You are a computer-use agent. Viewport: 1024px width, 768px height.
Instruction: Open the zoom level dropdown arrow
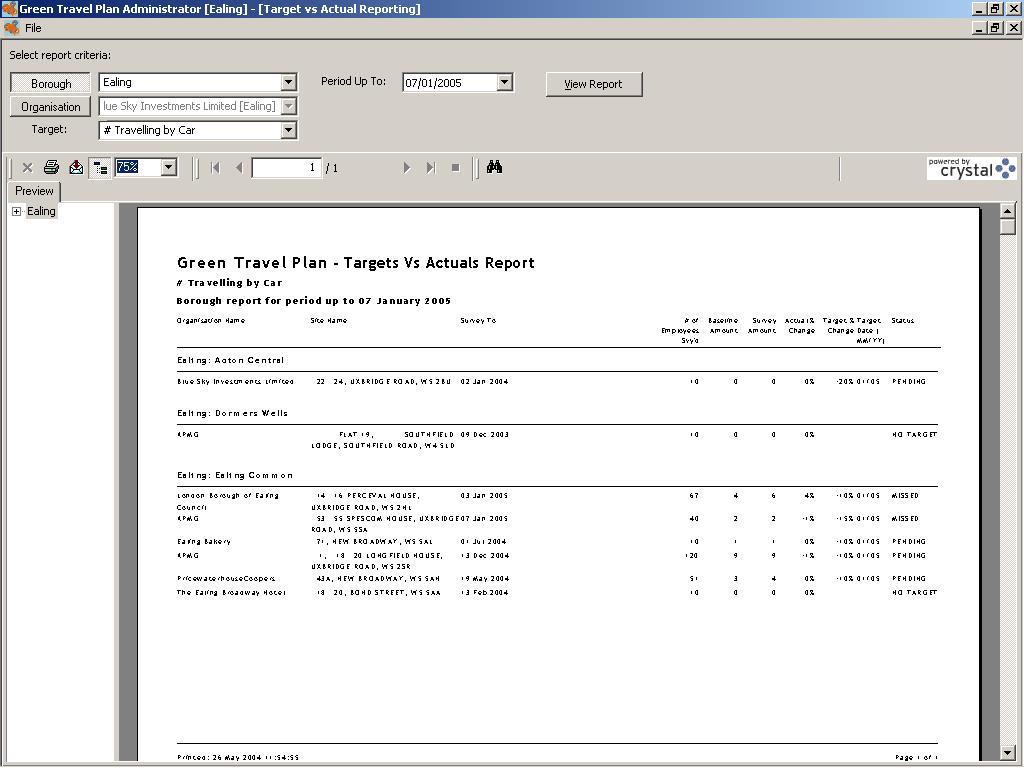coord(168,167)
